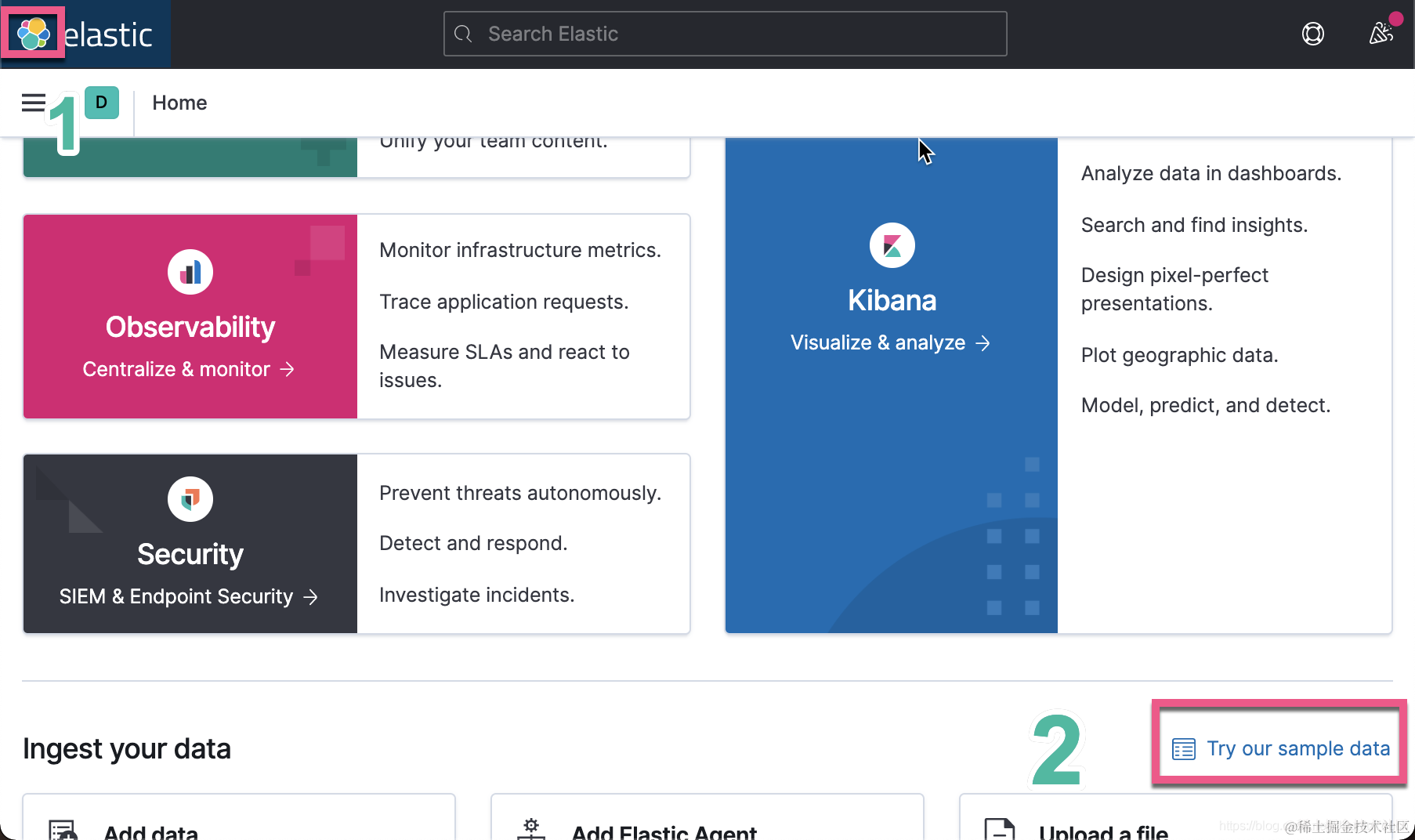1415x840 pixels.
Task: Click "Monitor infrastructure metrics." text
Action: (x=520, y=250)
